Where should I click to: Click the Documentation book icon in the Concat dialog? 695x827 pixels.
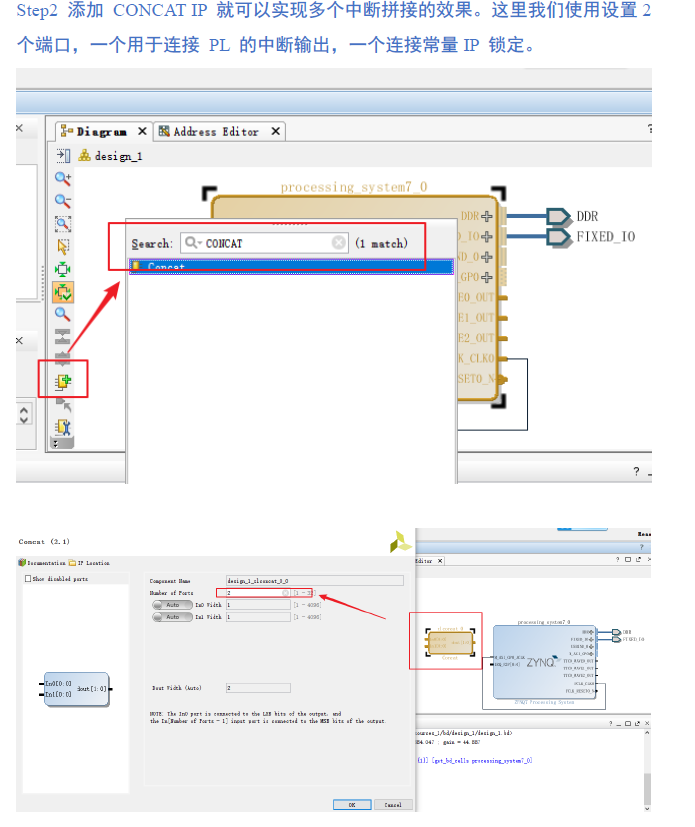tap(22, 563)
